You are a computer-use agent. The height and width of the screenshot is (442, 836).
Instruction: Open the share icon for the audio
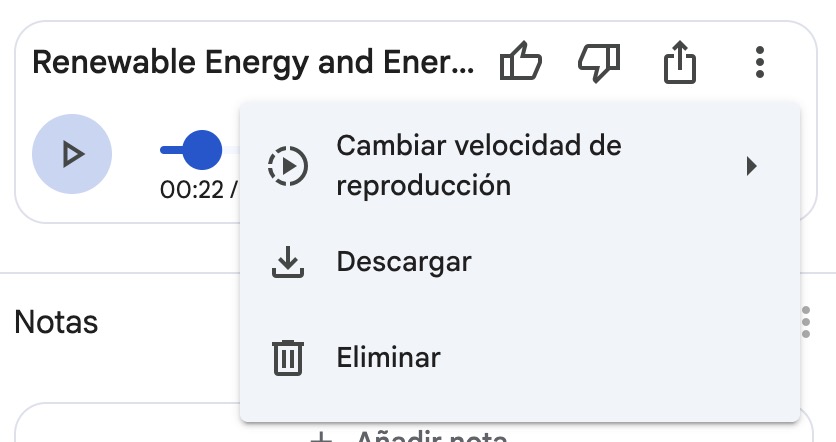click(679, 64)
